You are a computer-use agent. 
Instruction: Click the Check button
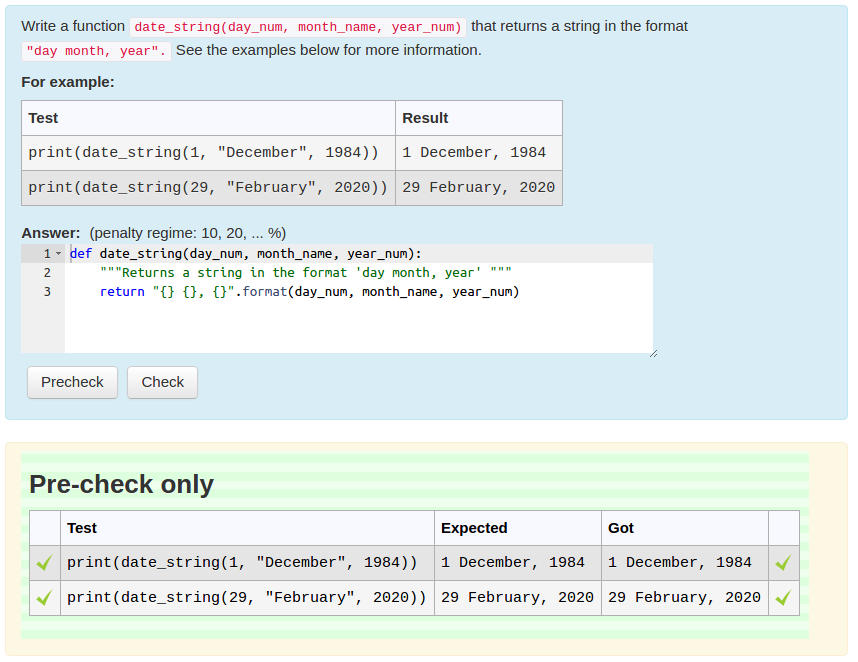(163, 382)
